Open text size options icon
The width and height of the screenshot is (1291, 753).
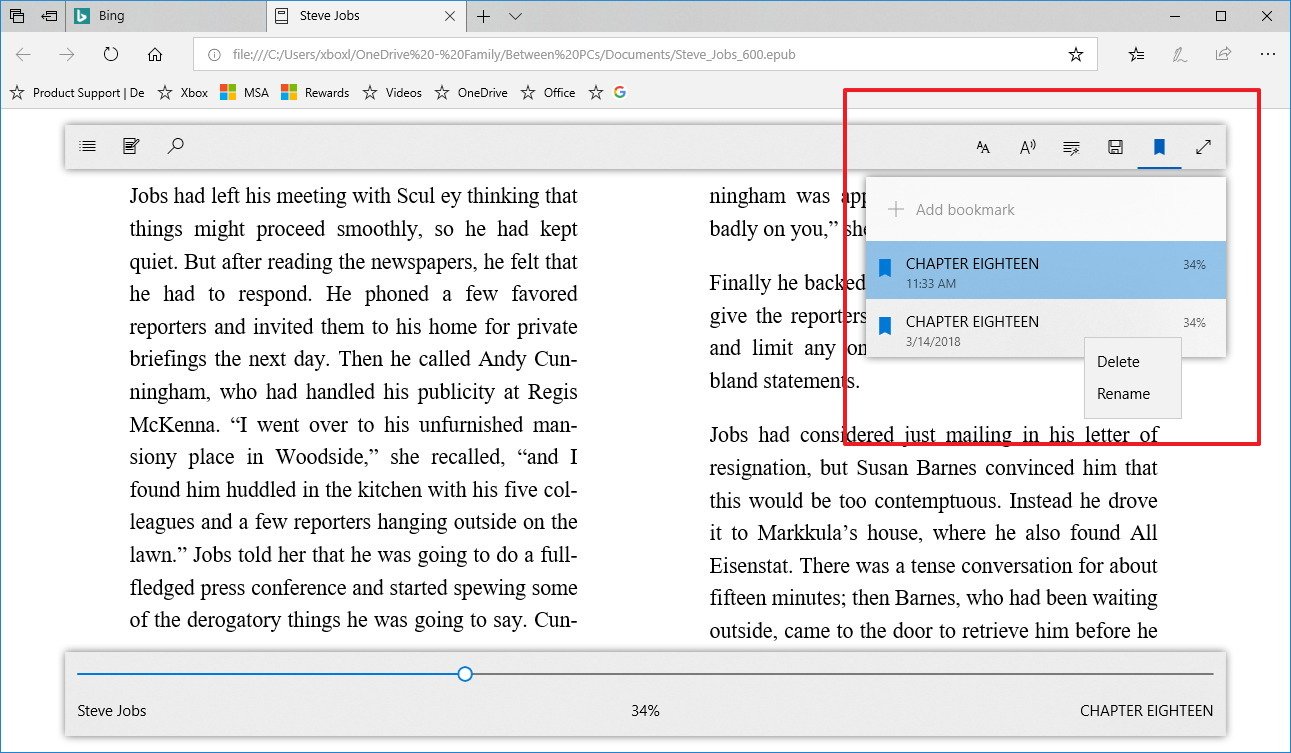pos(983,148)
